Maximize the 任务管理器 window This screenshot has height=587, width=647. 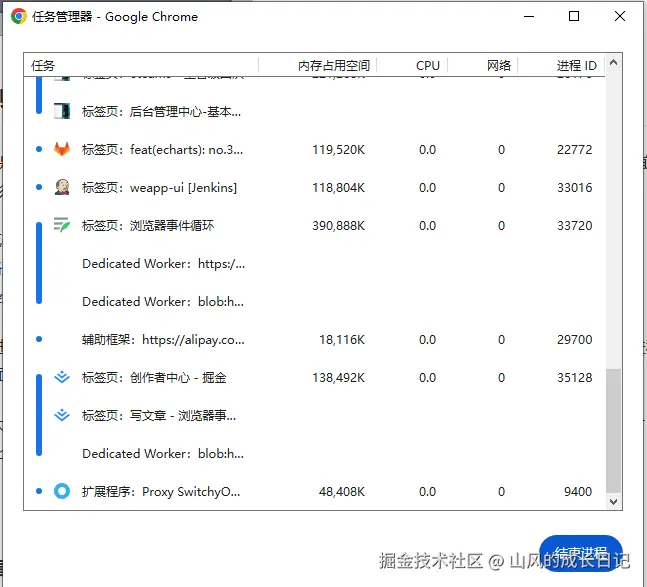tap(574, 17)
